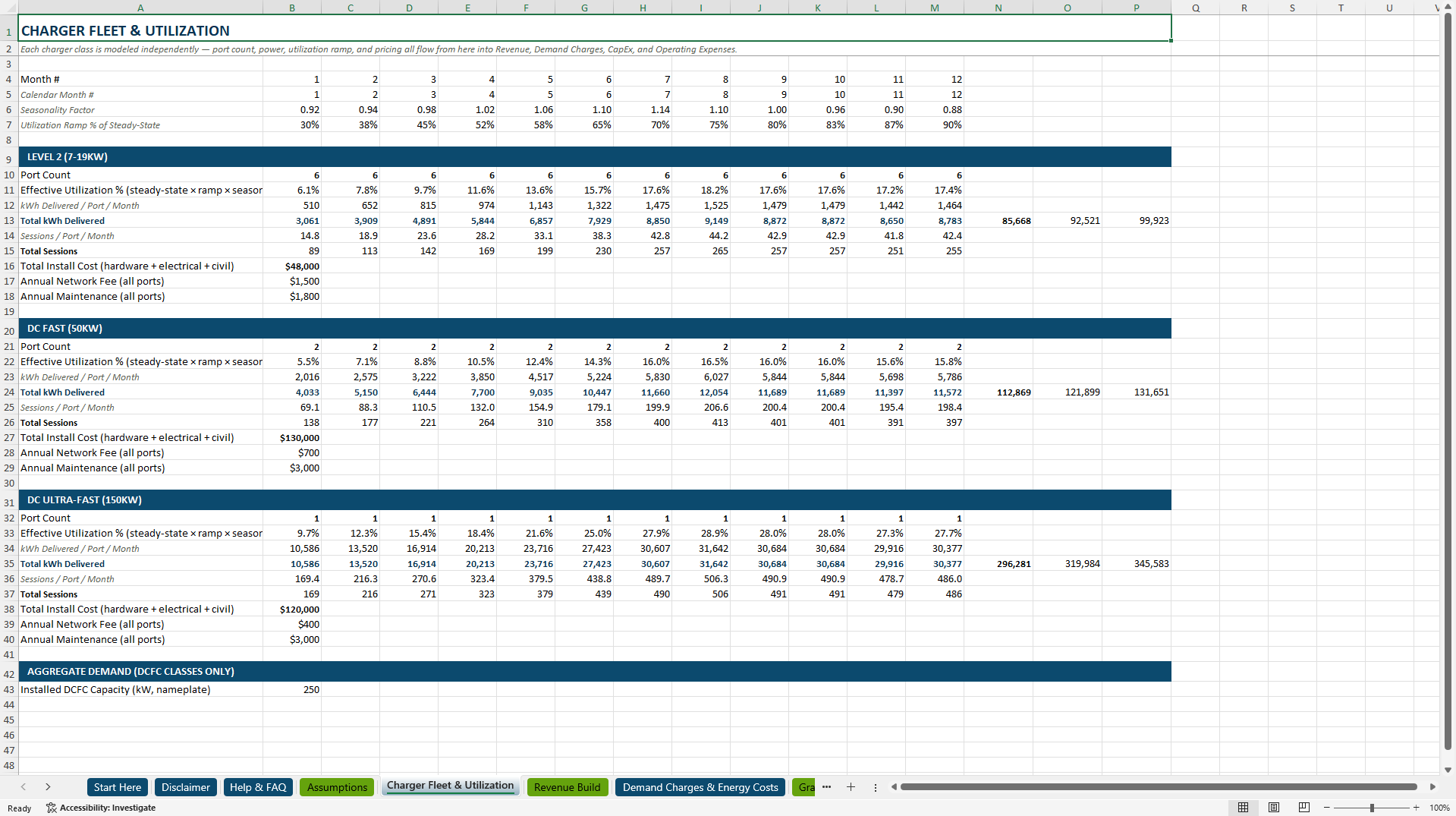
Task: Select column A header
Action: click(140, 8)
